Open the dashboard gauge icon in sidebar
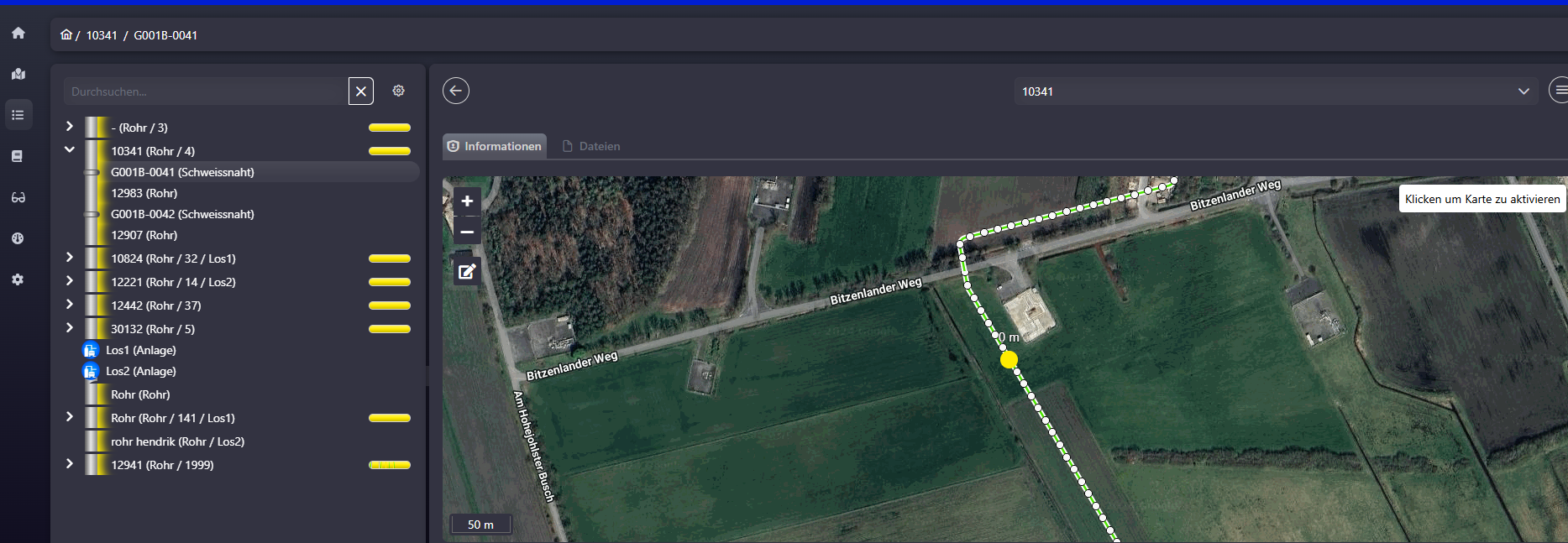 point(18,238)
